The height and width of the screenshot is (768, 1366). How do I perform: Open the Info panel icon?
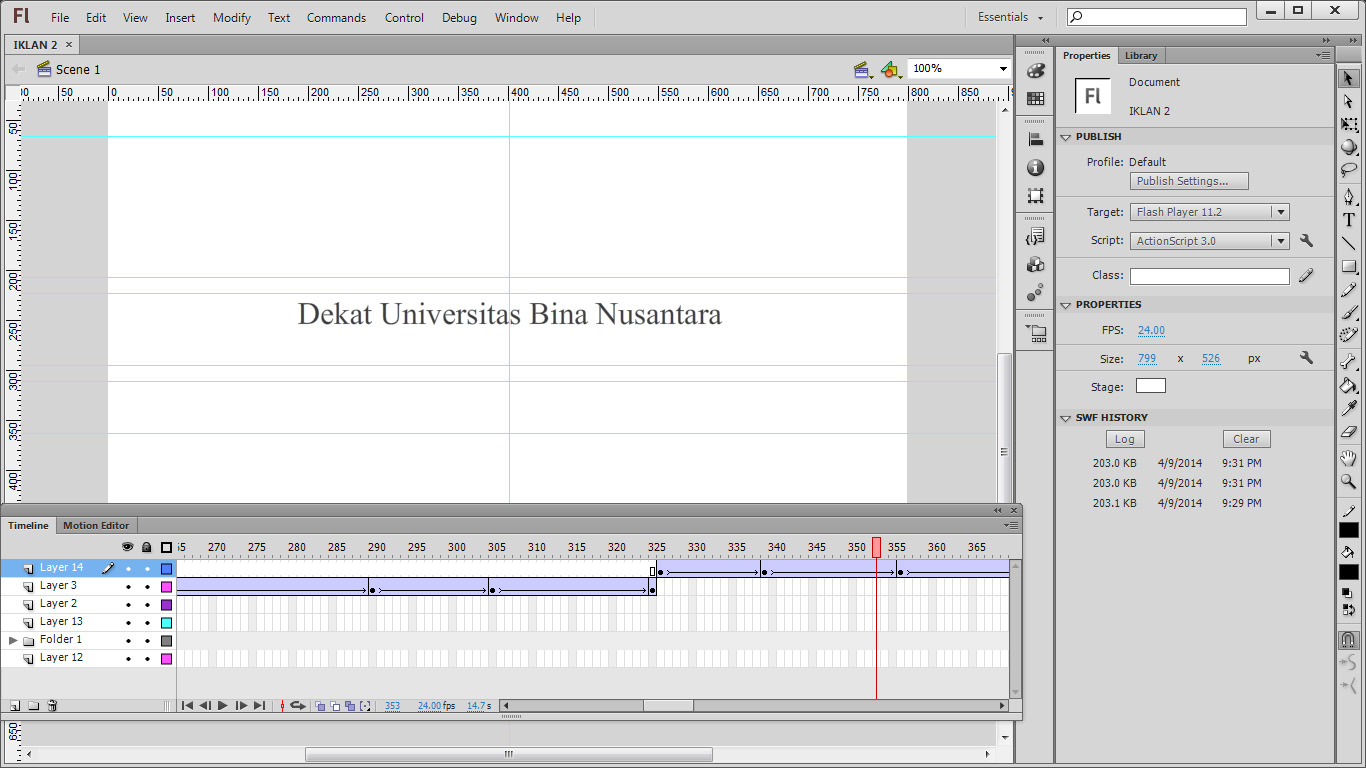[x=1036, y=168]
